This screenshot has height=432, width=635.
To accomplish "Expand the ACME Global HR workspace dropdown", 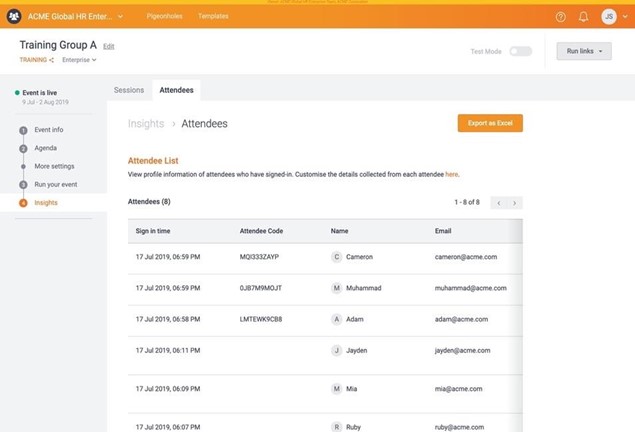I will pos(120,17).
